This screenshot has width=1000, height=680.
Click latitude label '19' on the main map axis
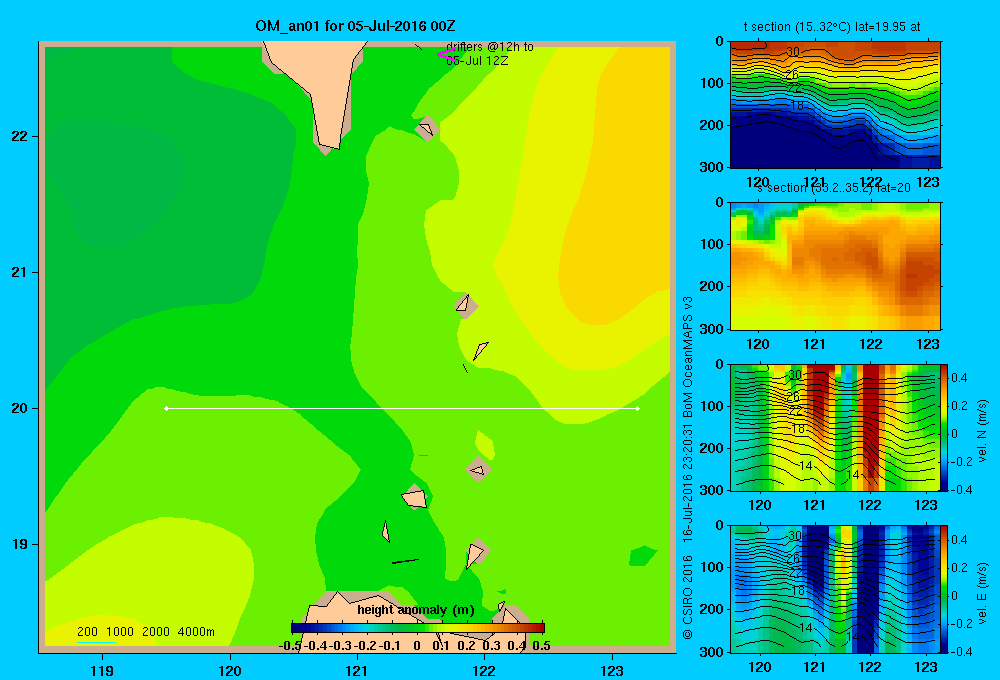pos(20,544)
